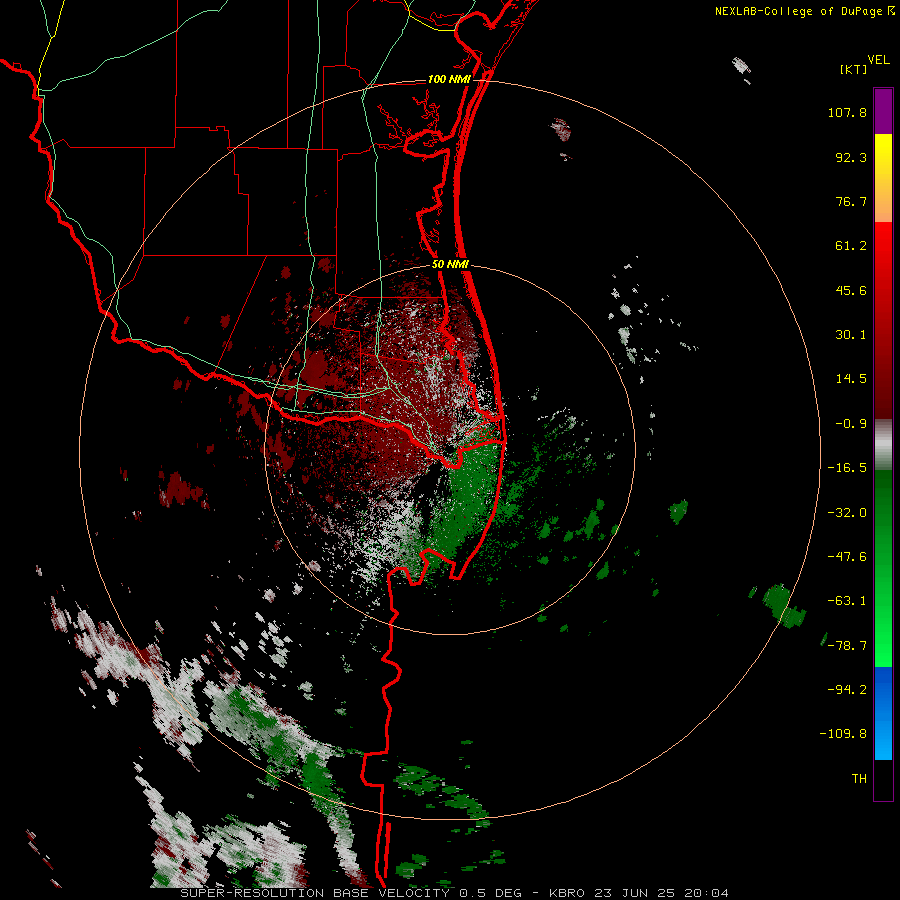The height and width of the screenshot is (900, 900).
Task: Click the 100 NMI range ring label
Action: (x=449, y=79)
